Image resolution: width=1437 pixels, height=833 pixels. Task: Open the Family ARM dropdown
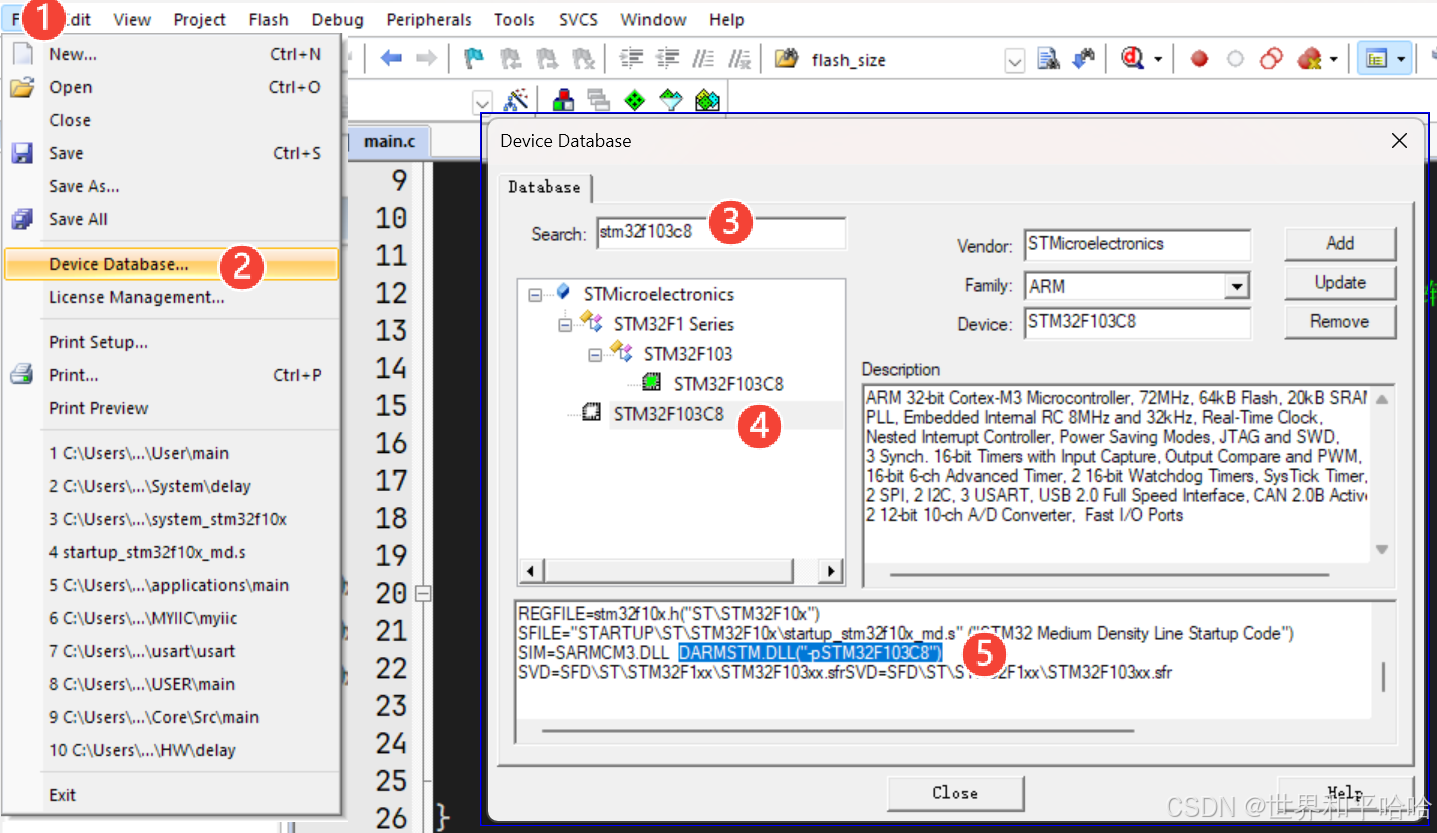pos(1238,287)
